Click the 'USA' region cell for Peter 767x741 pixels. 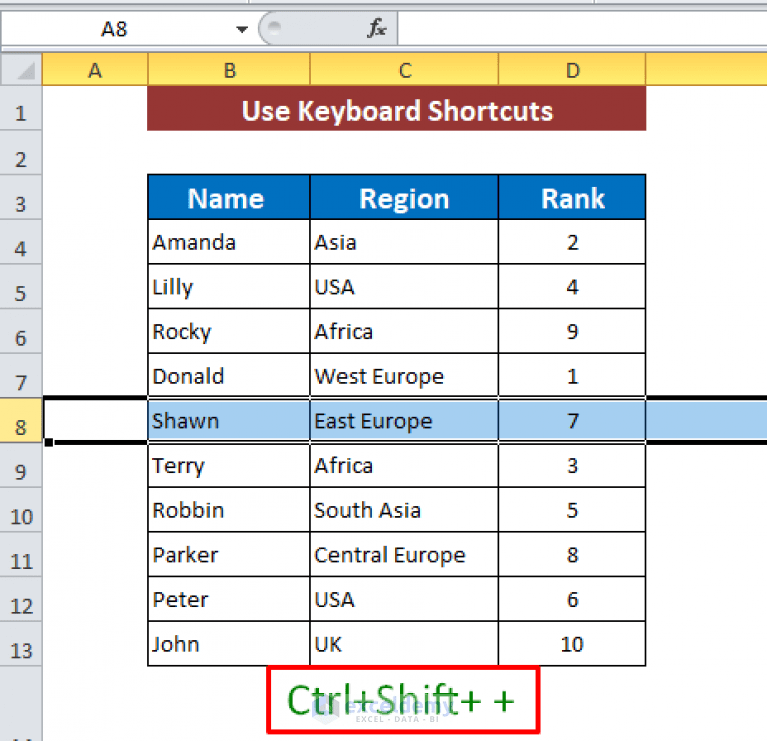pos(404,599)
